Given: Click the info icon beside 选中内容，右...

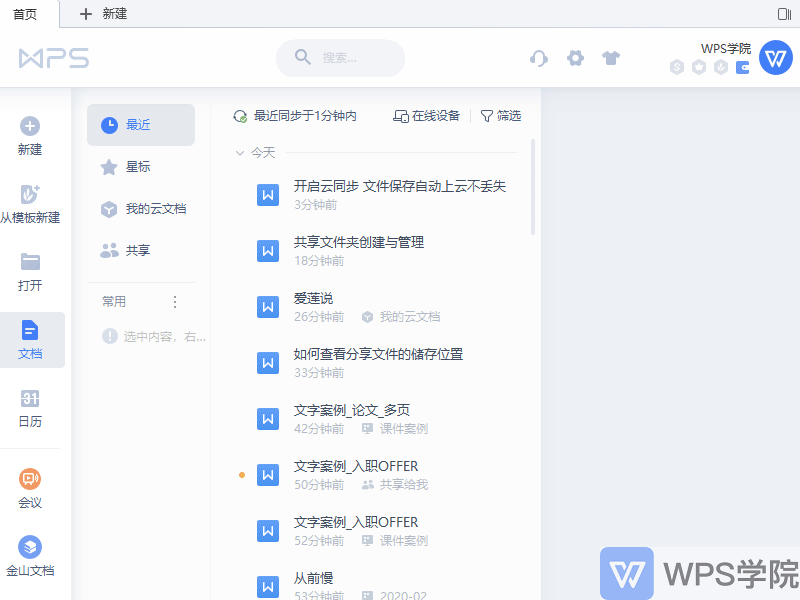Looking at the screenshot, I should tap(110, 336).
